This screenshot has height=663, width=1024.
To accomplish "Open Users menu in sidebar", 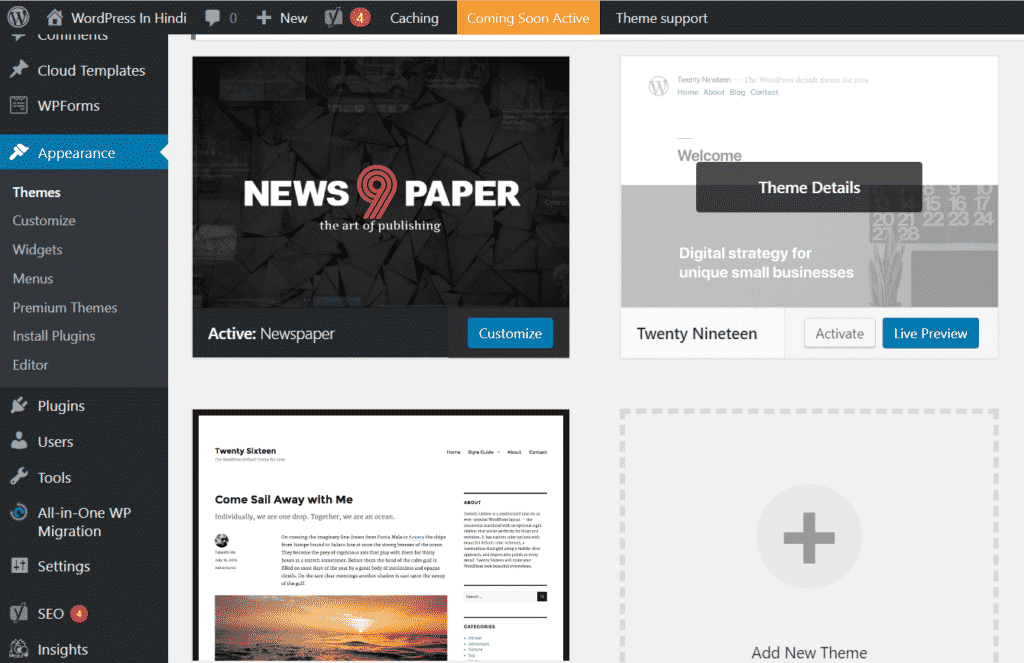I will pyautogui.click(x=55, y=442).
